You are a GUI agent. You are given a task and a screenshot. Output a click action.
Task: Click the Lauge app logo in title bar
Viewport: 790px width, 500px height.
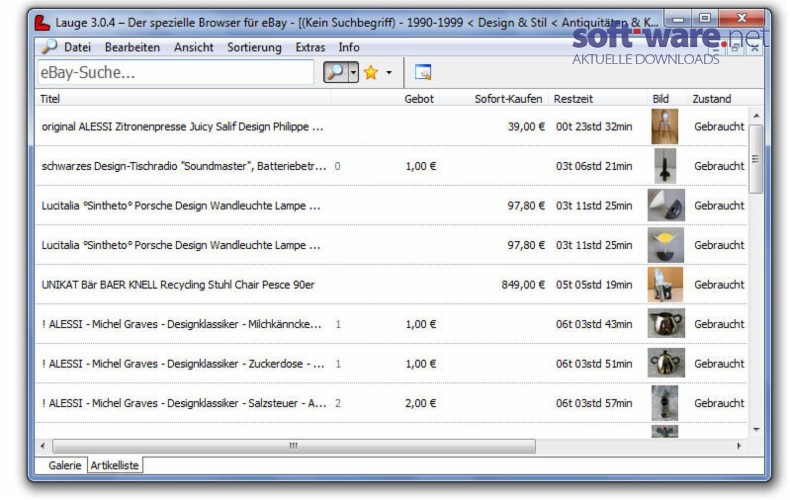coord(43,23)
